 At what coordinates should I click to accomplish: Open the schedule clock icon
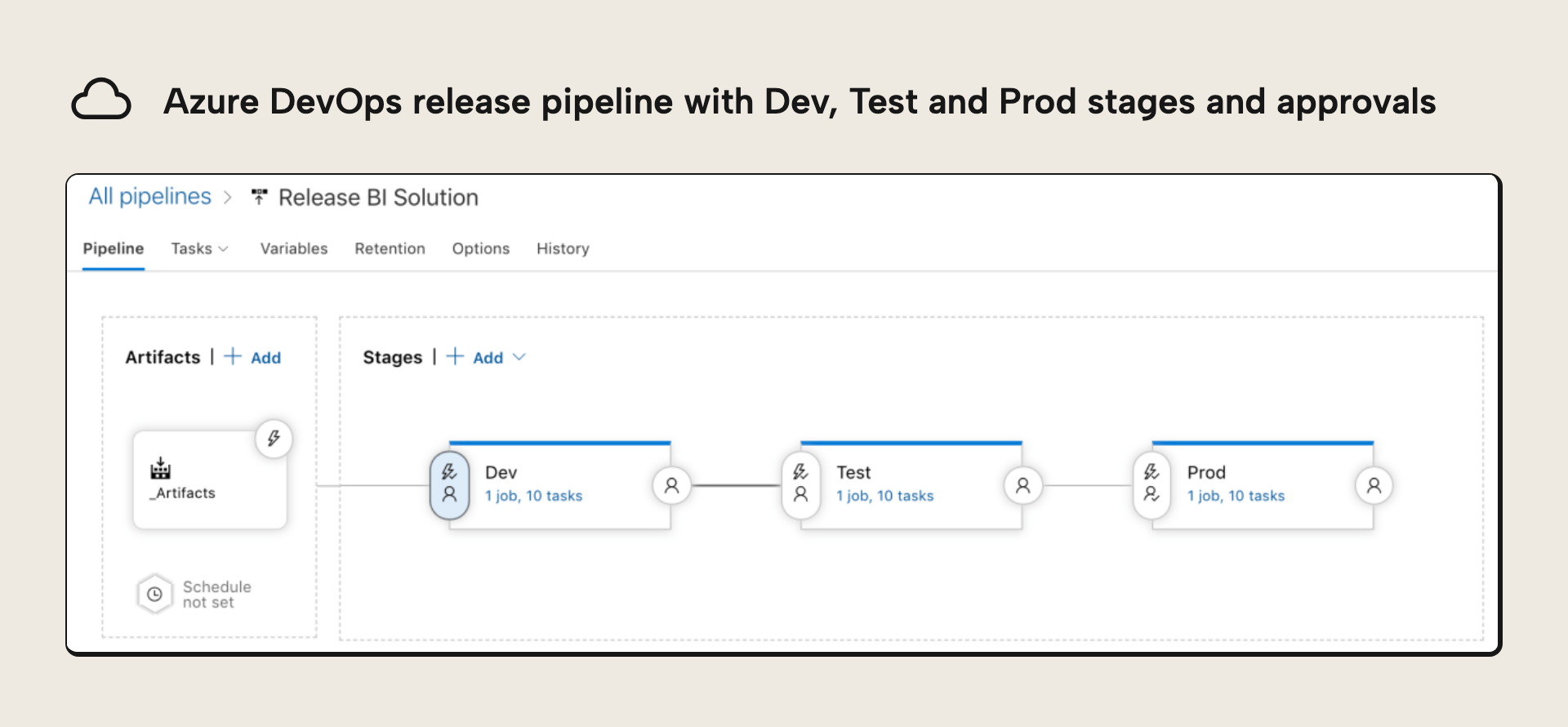coord(154,594)
